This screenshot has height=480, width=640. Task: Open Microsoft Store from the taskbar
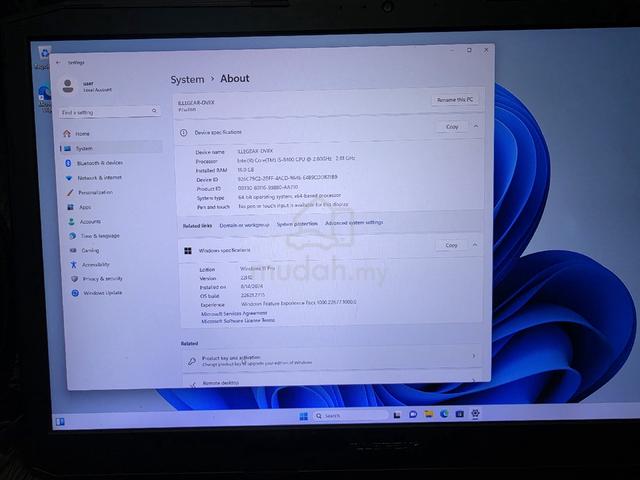(x=460, y=414)
